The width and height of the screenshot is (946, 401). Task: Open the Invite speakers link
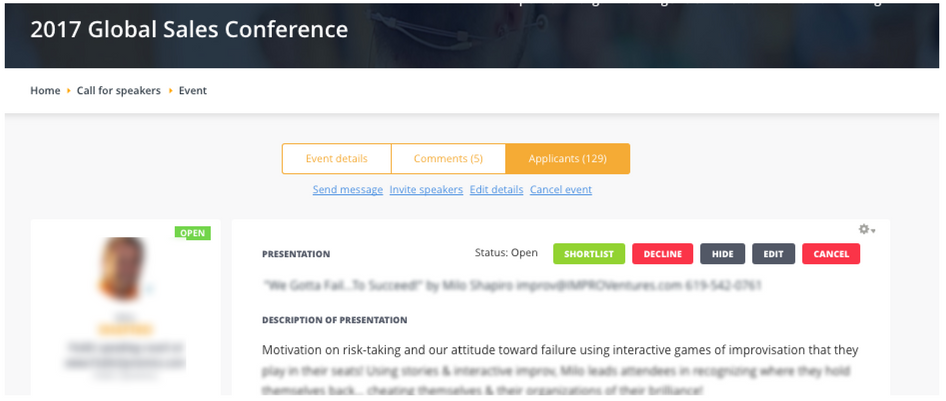[x=426, y=190]
